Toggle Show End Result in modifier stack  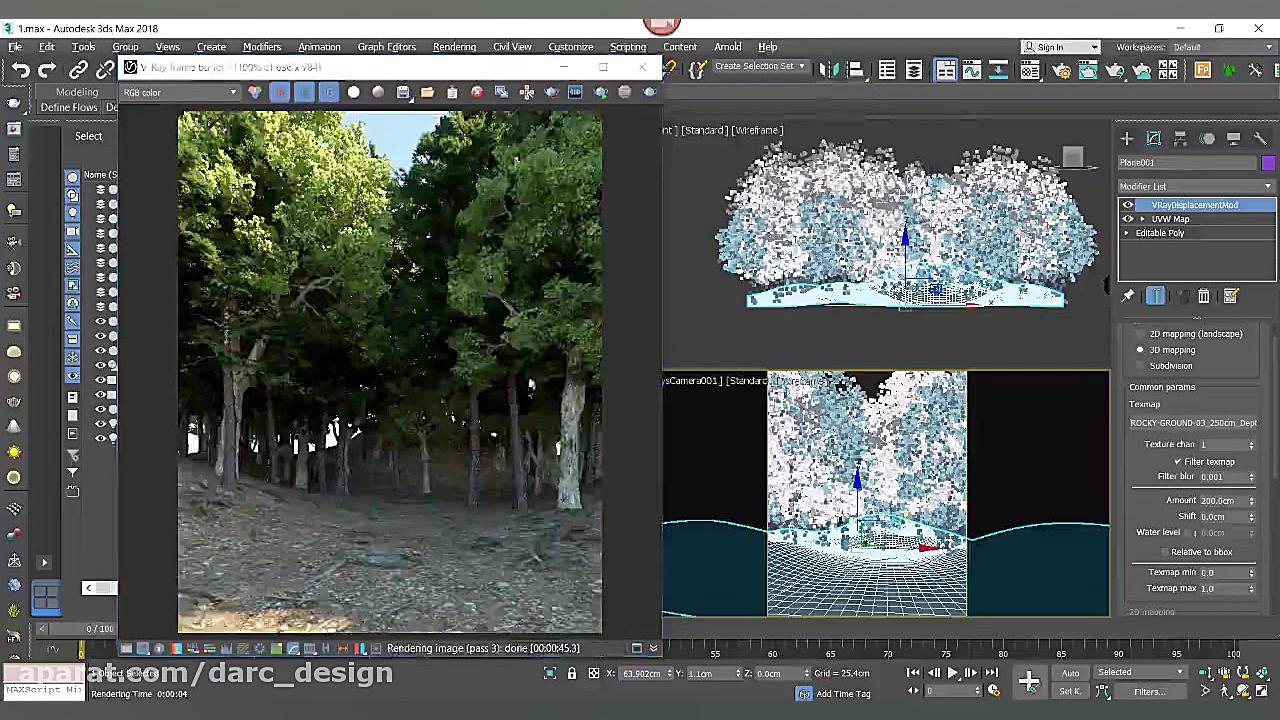(1155, 296)
